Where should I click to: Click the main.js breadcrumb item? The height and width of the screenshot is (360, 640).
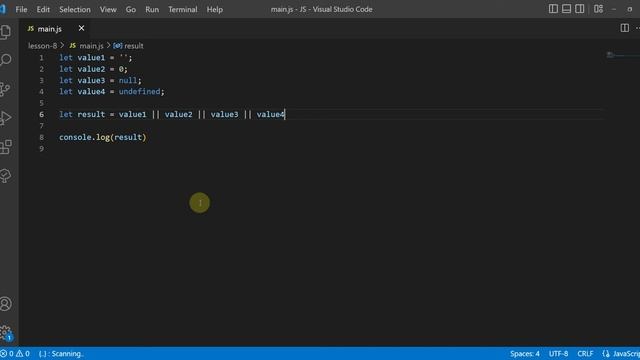point(86,46)
